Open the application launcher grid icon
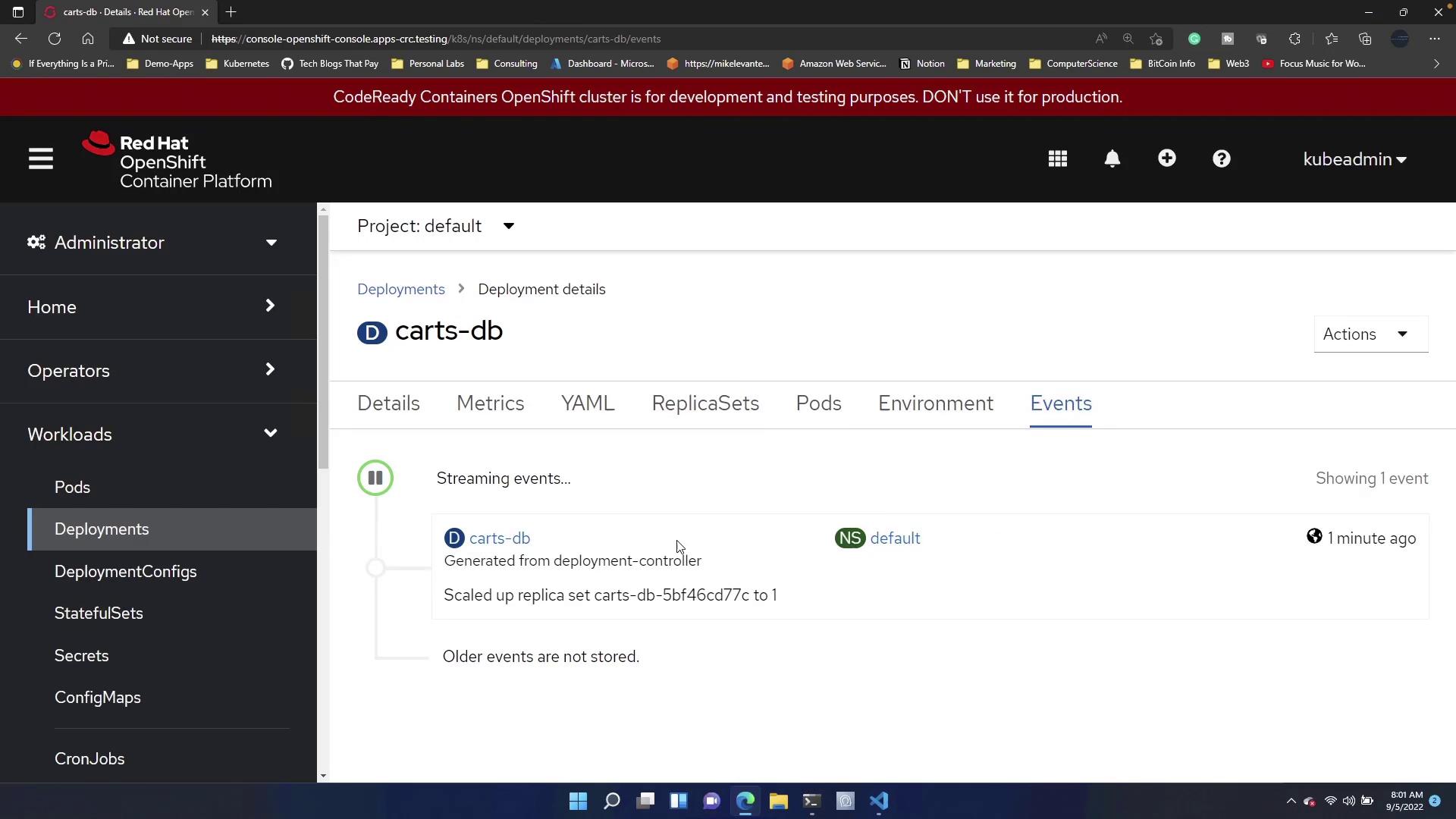1456x819 pixels. point(1058,159)
